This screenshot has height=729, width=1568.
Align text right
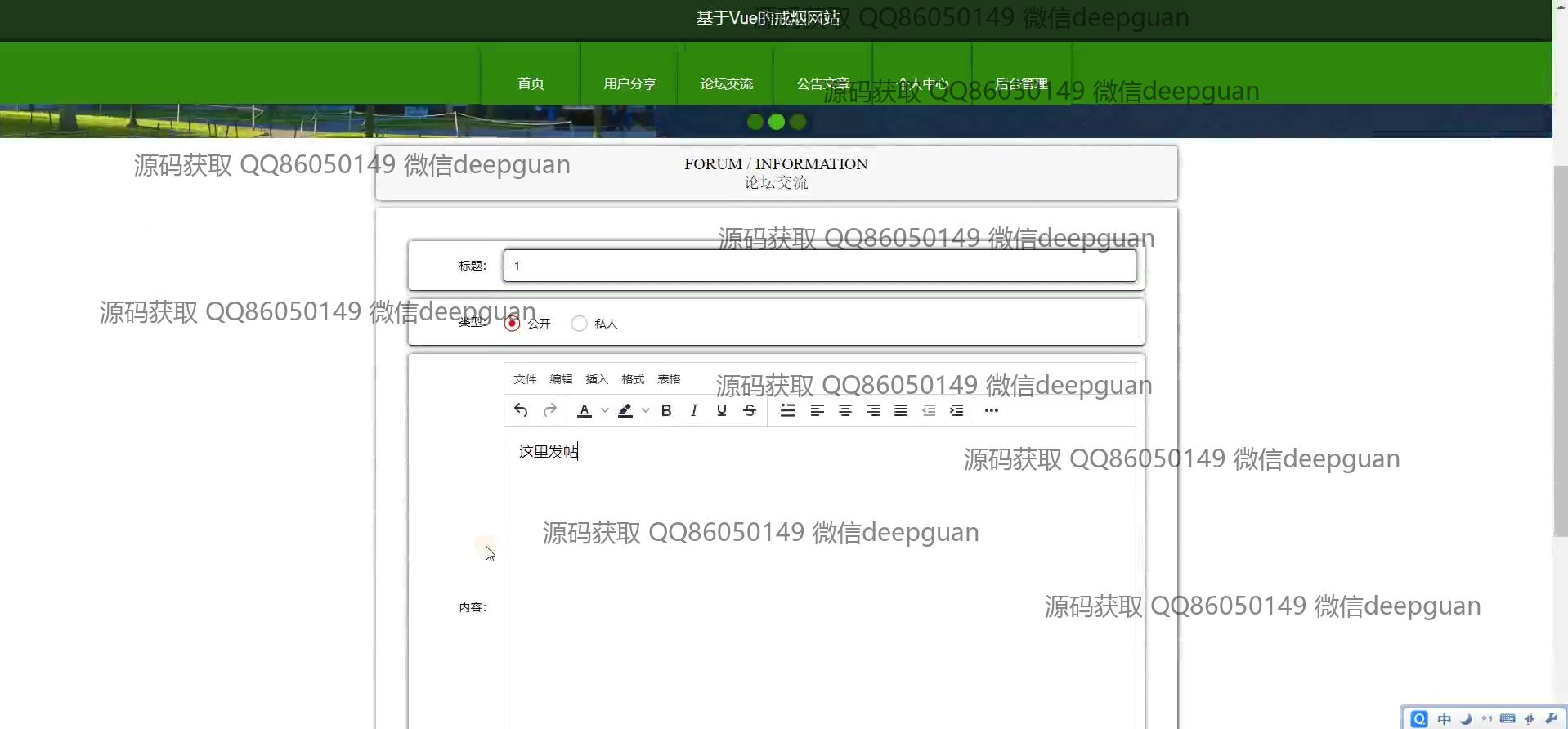click(x=873, y=410)
